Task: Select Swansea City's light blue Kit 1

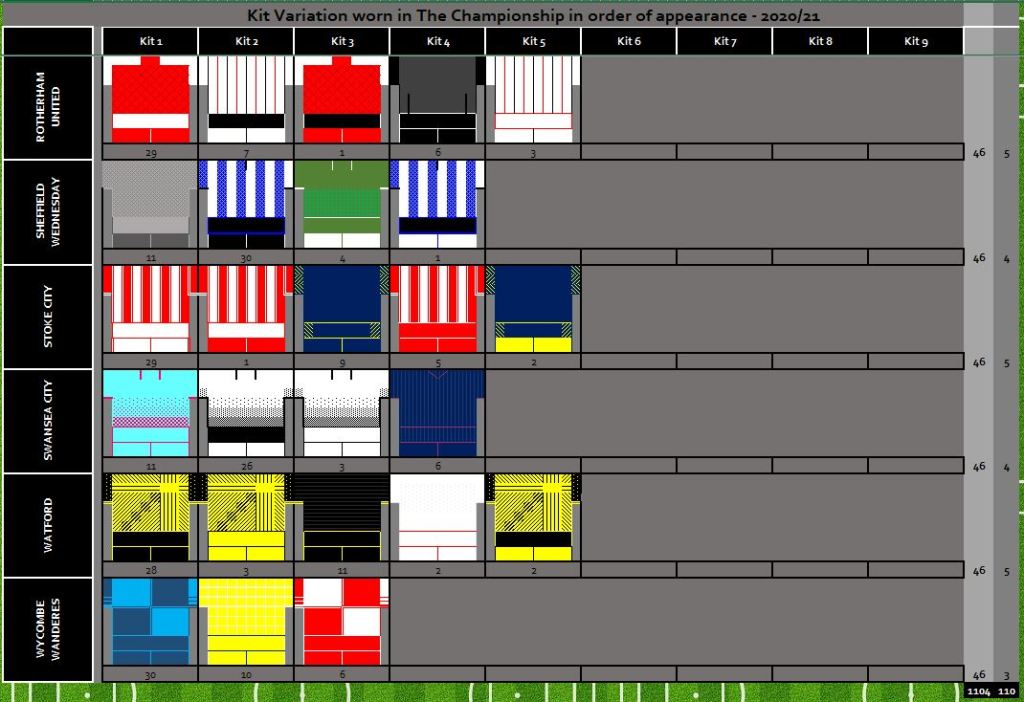Action: [x=149, y=413]
